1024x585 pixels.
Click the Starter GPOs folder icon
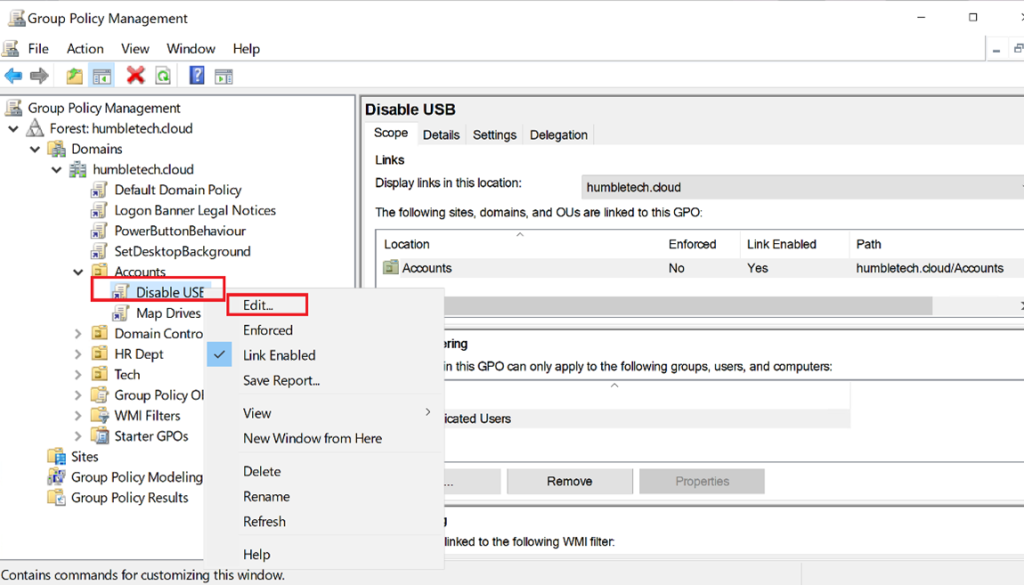(99, 435)
